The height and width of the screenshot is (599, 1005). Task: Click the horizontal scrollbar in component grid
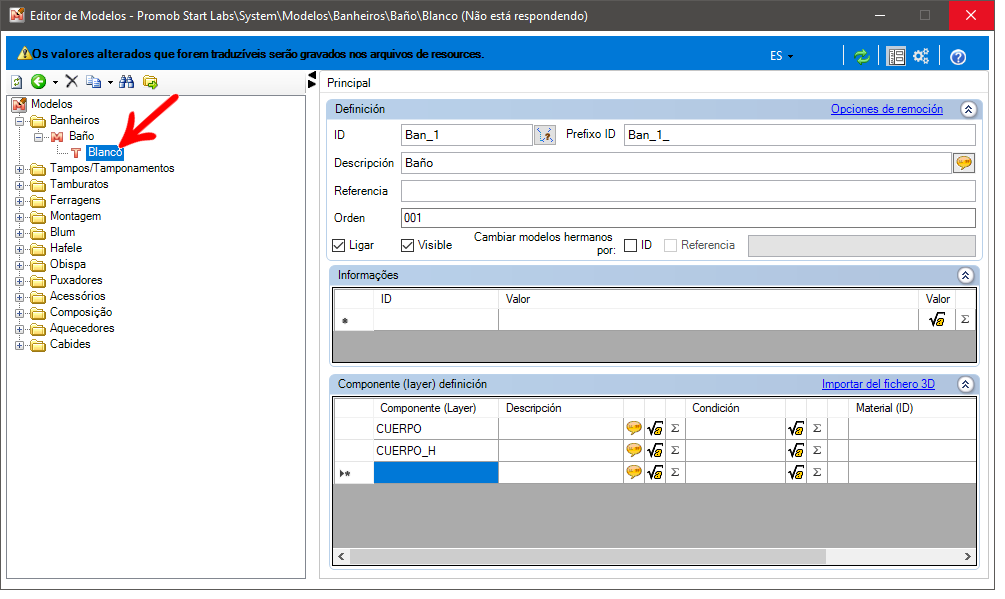588,556
